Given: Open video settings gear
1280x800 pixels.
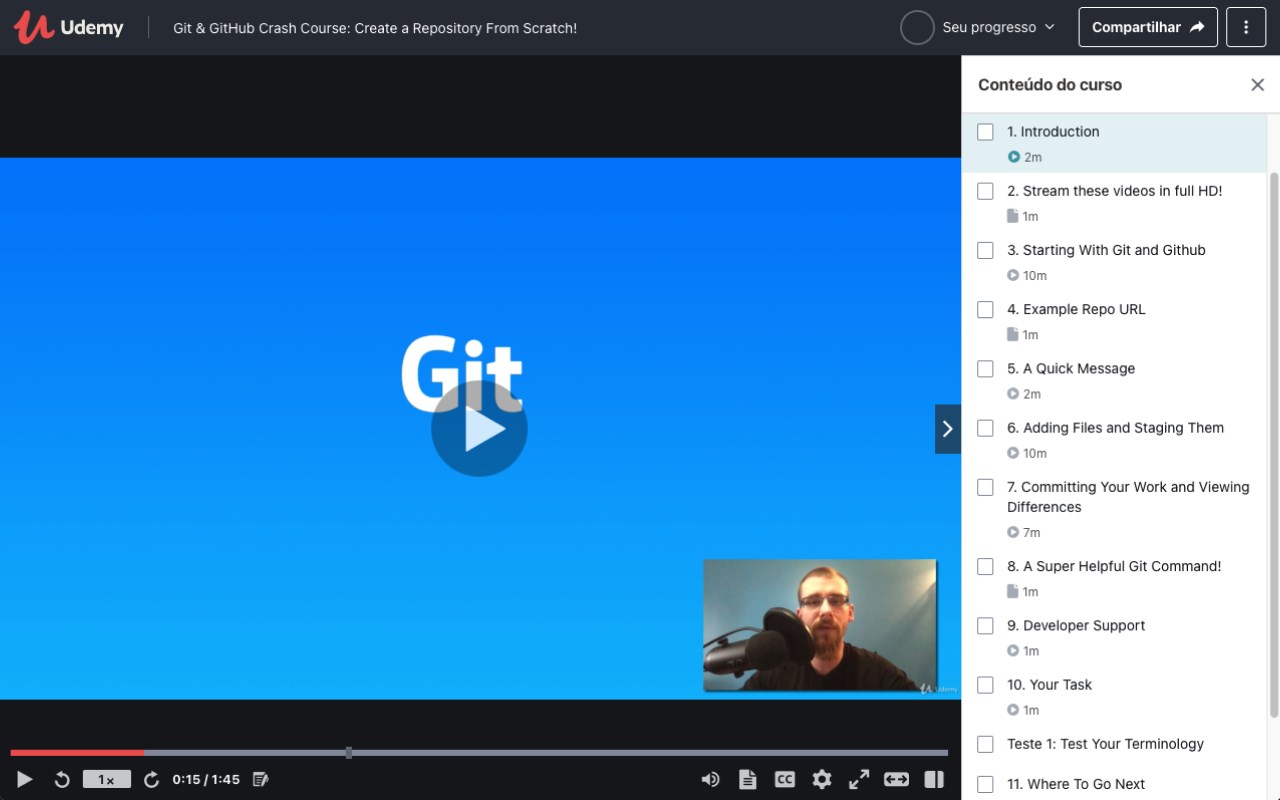Looking at the screenshot, I should (822, 779).
